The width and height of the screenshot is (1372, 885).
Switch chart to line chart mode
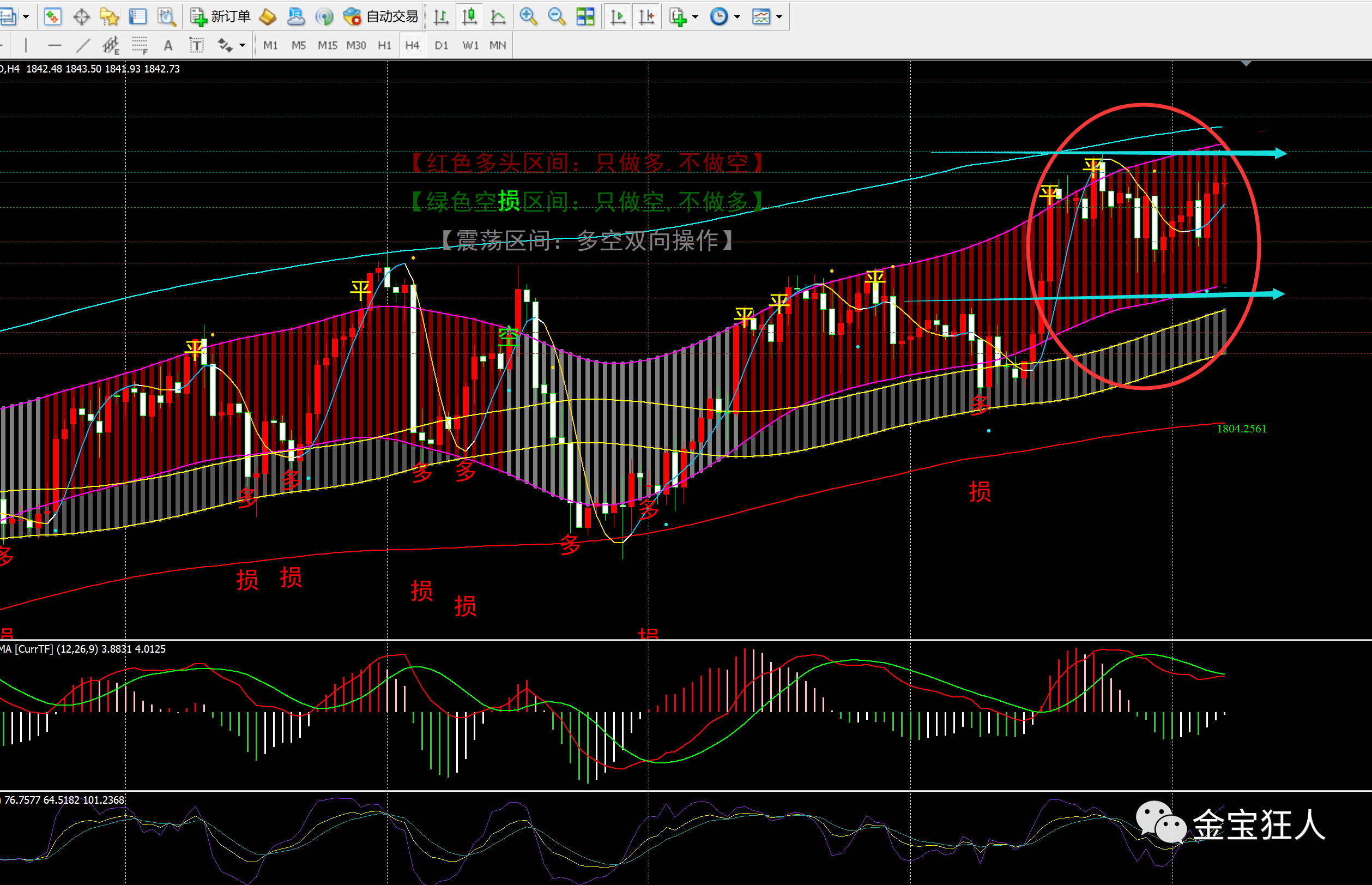click(498, 17)
